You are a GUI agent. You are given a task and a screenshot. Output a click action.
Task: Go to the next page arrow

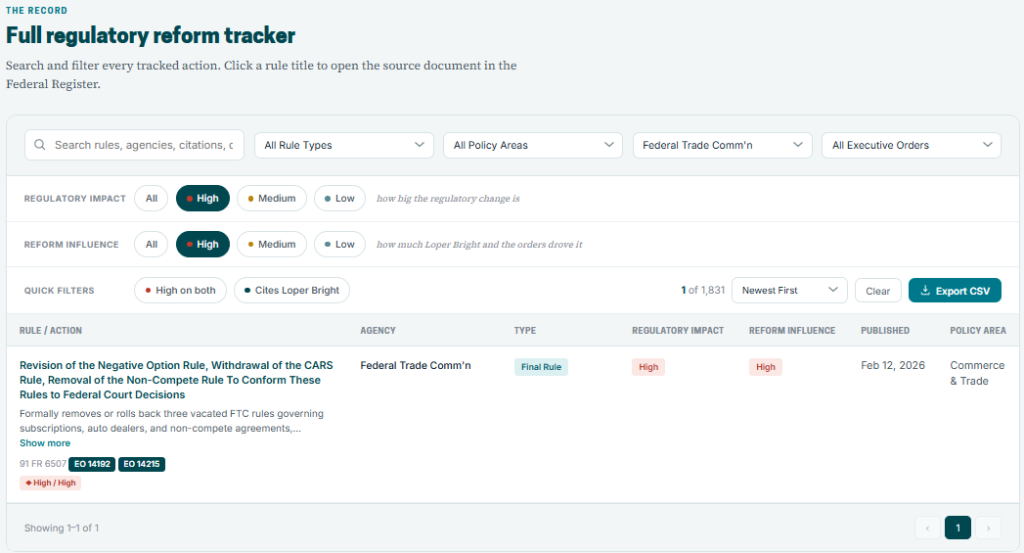click(988, 528)
